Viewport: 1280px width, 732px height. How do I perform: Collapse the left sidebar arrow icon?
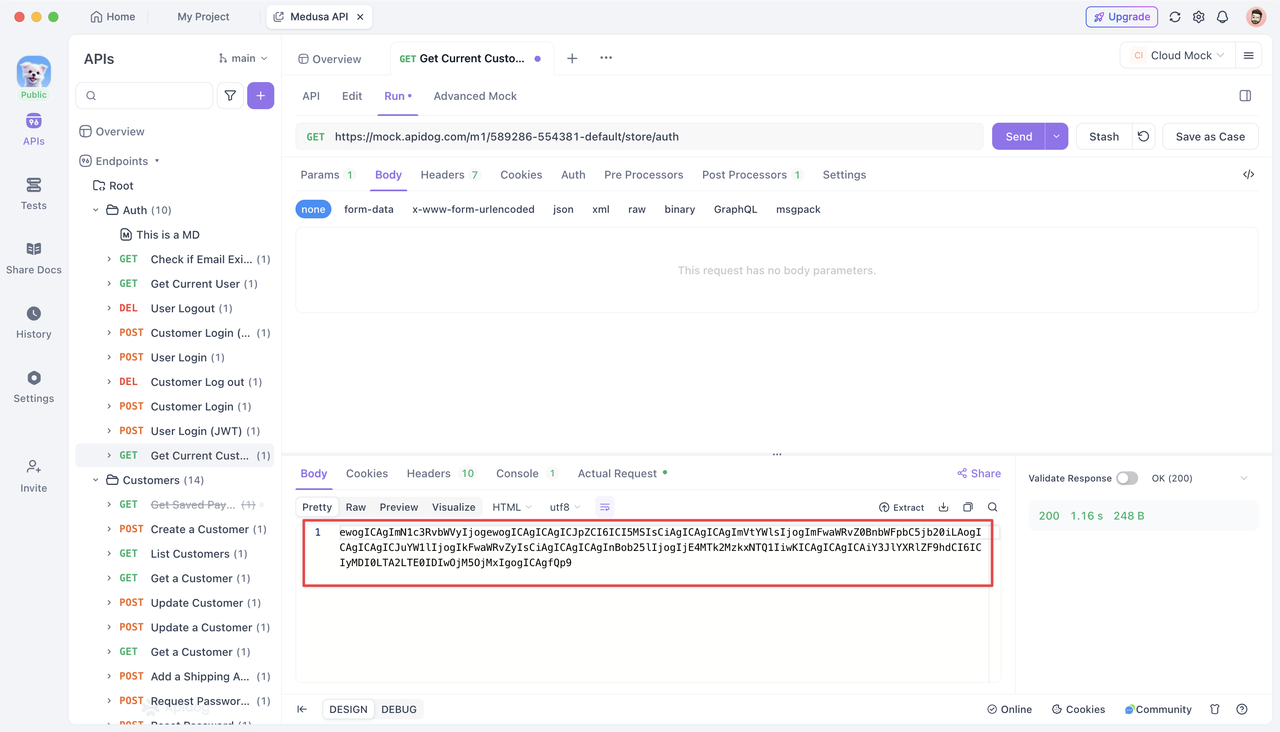tap(302, 709)
